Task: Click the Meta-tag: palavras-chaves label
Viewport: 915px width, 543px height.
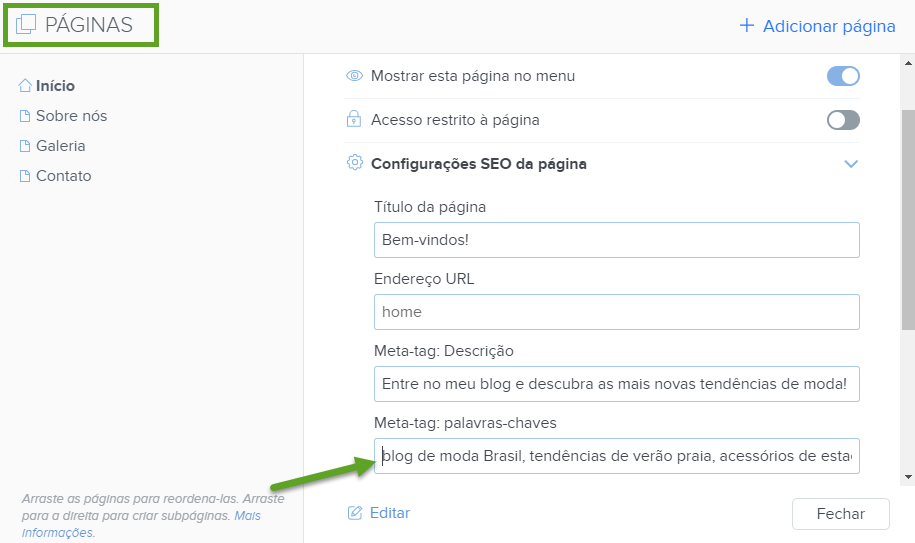Action: [x=465, y=423]
